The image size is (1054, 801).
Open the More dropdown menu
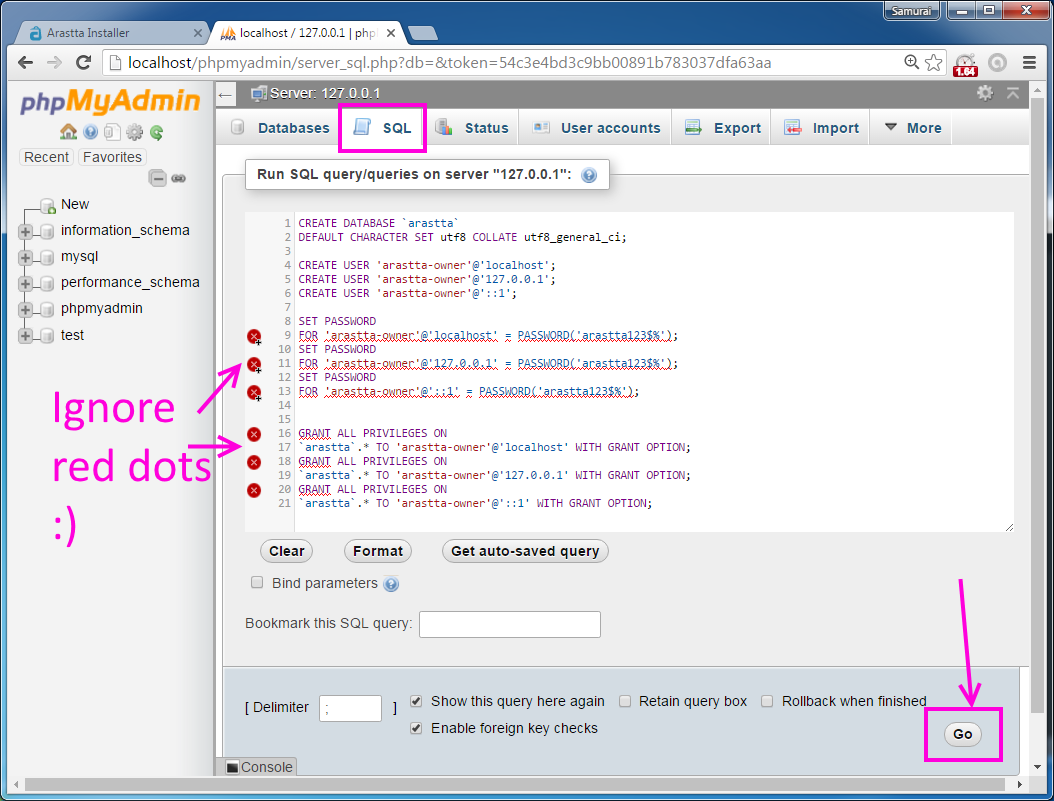click(x=912, y=128)
